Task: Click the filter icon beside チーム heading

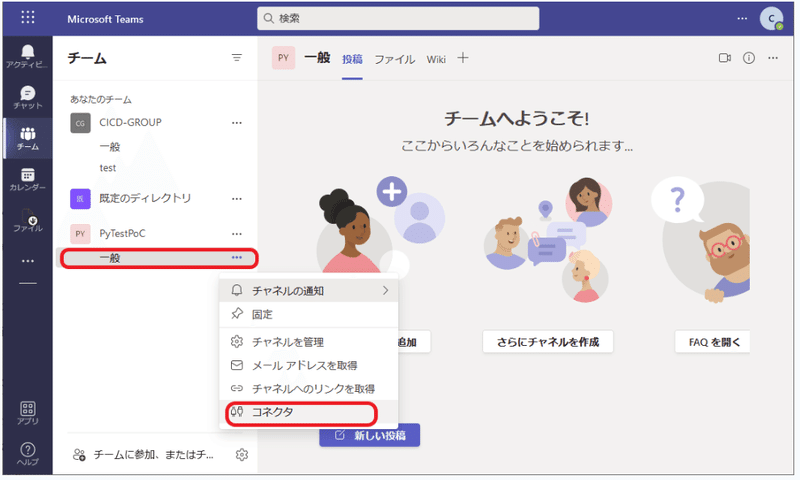Action: point(237,58)
